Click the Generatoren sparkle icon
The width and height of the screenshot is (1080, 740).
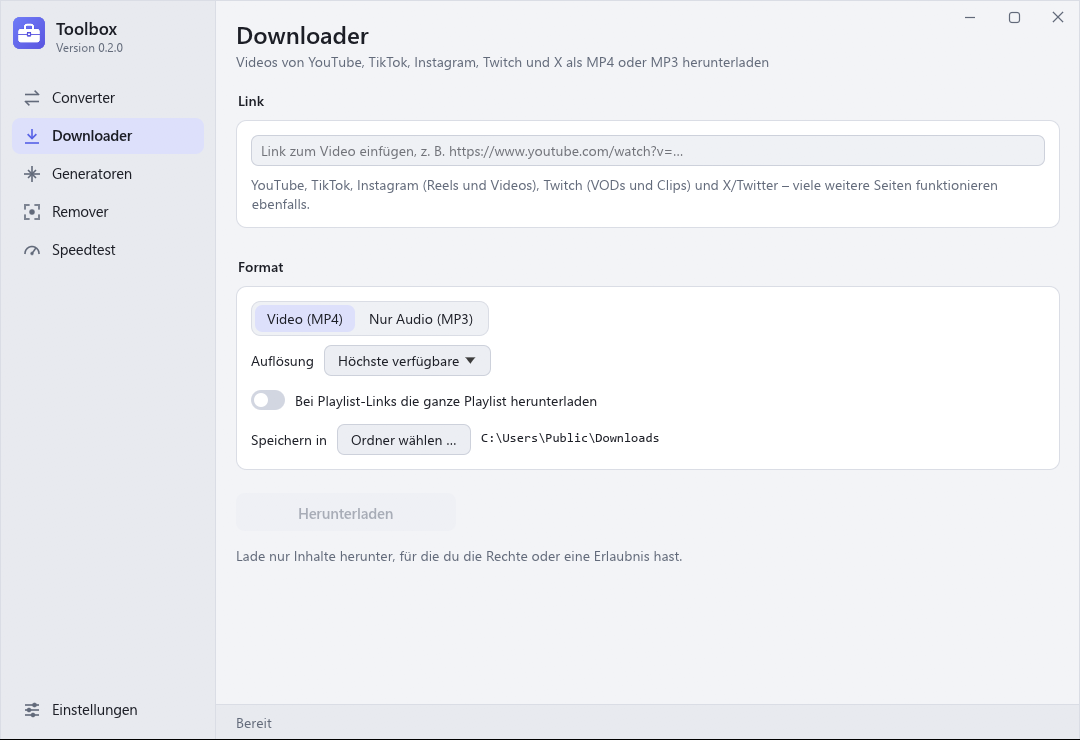(x=32, y=174)
